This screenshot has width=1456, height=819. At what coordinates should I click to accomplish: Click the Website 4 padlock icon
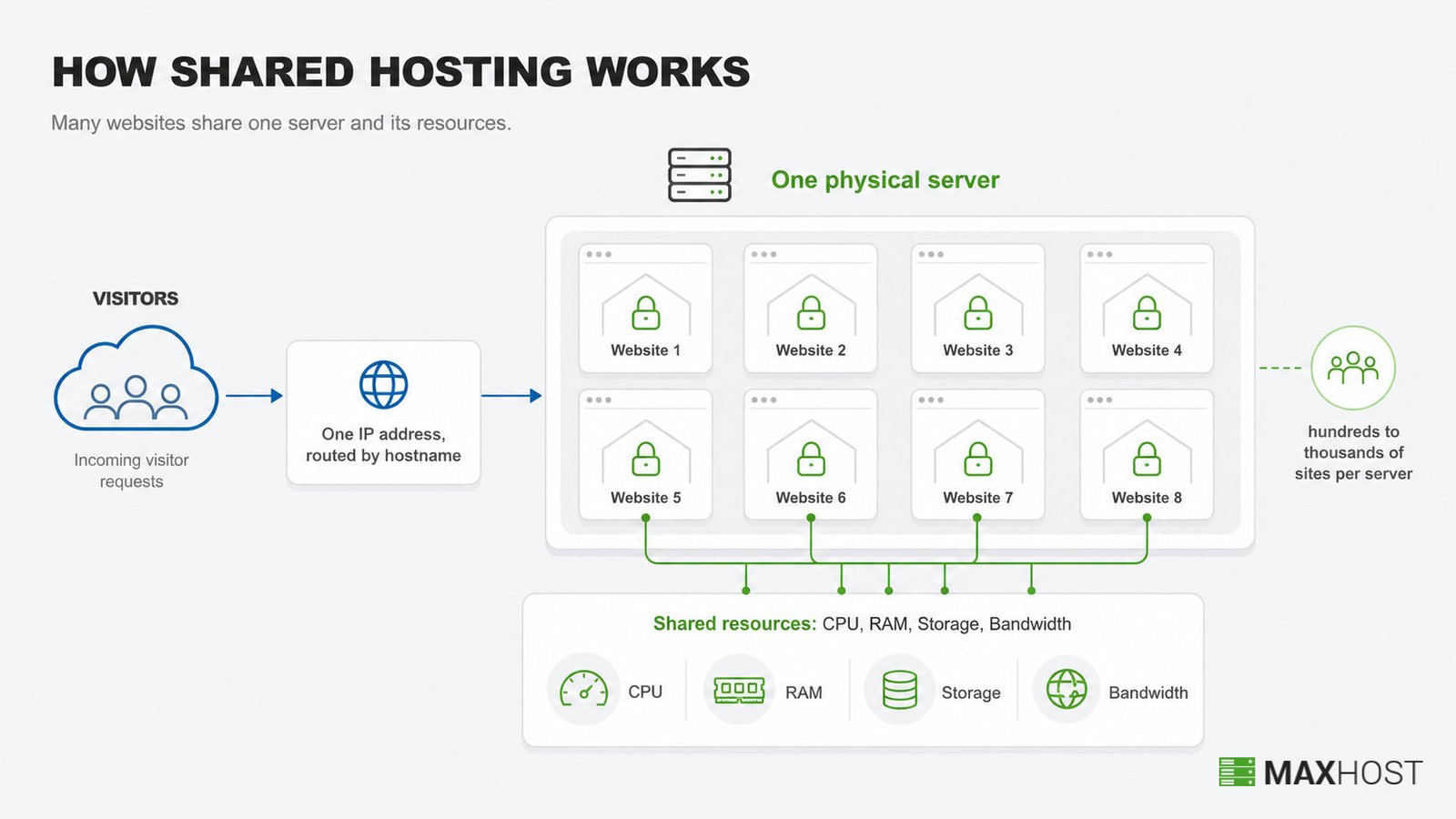(1147, 313)
